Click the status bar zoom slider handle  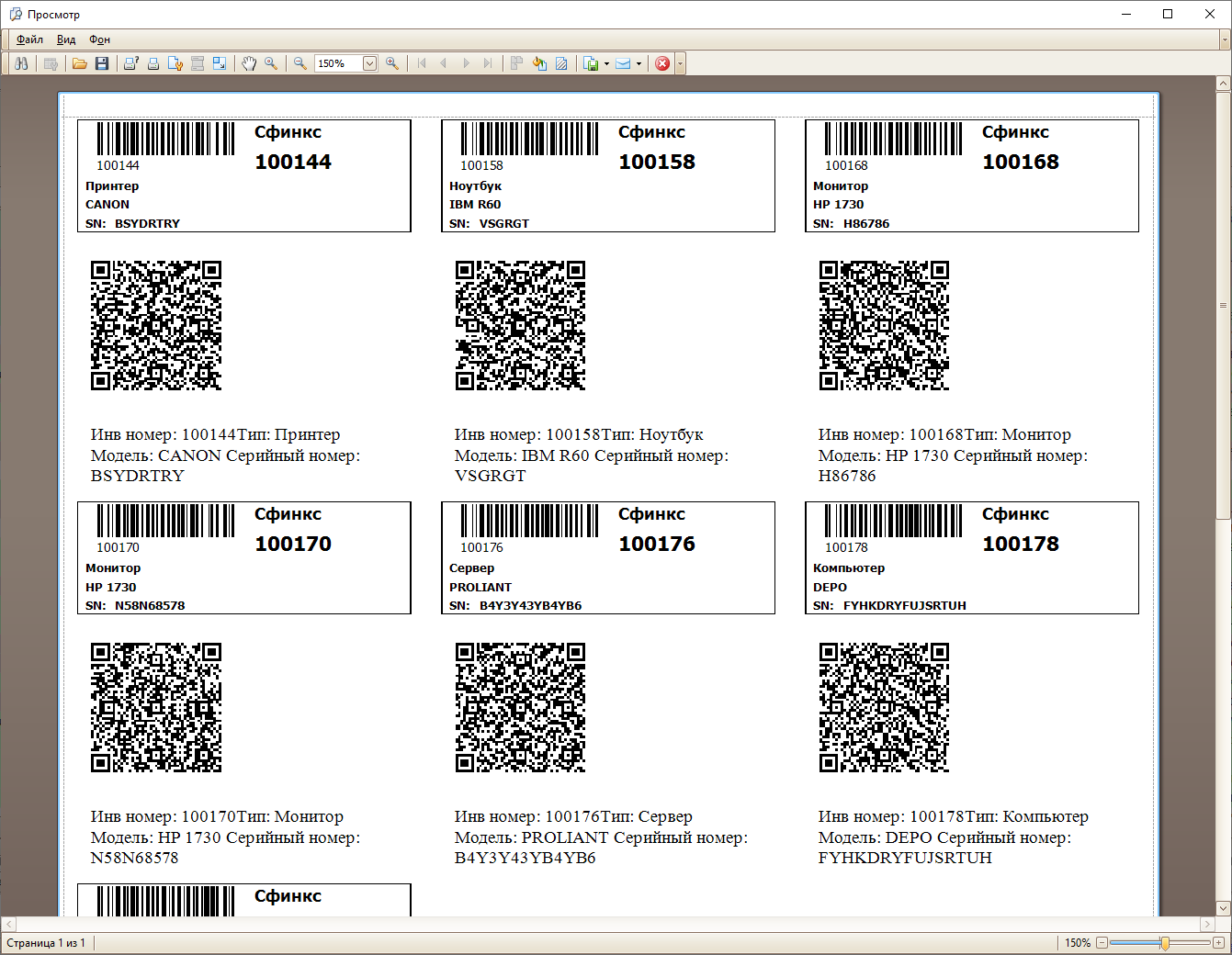click(x=1165, y=943)
